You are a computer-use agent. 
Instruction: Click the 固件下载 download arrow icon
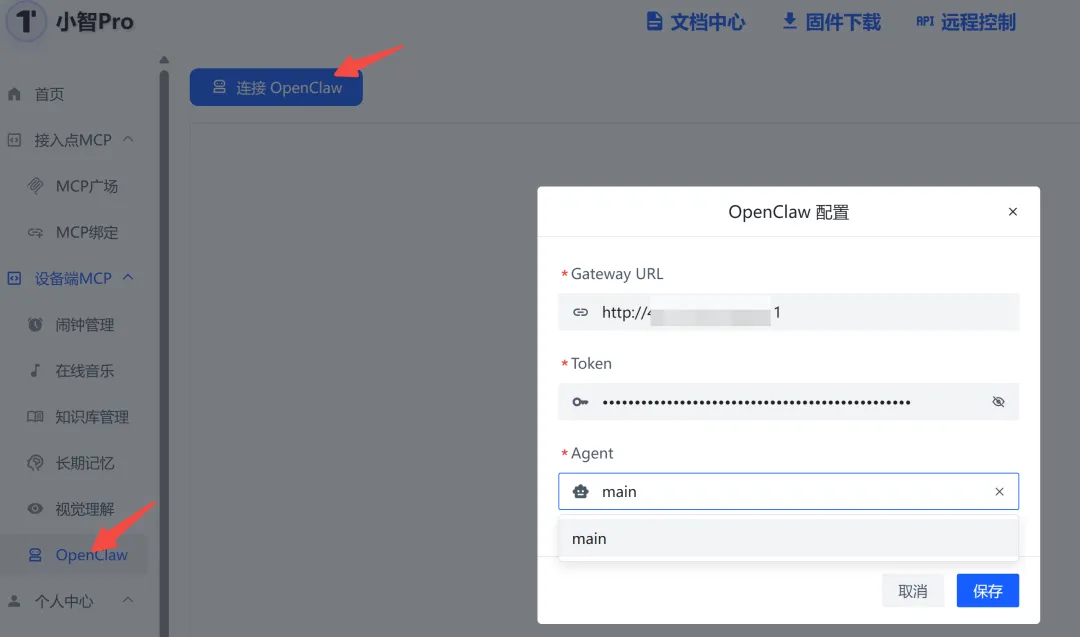pos(790,21)
